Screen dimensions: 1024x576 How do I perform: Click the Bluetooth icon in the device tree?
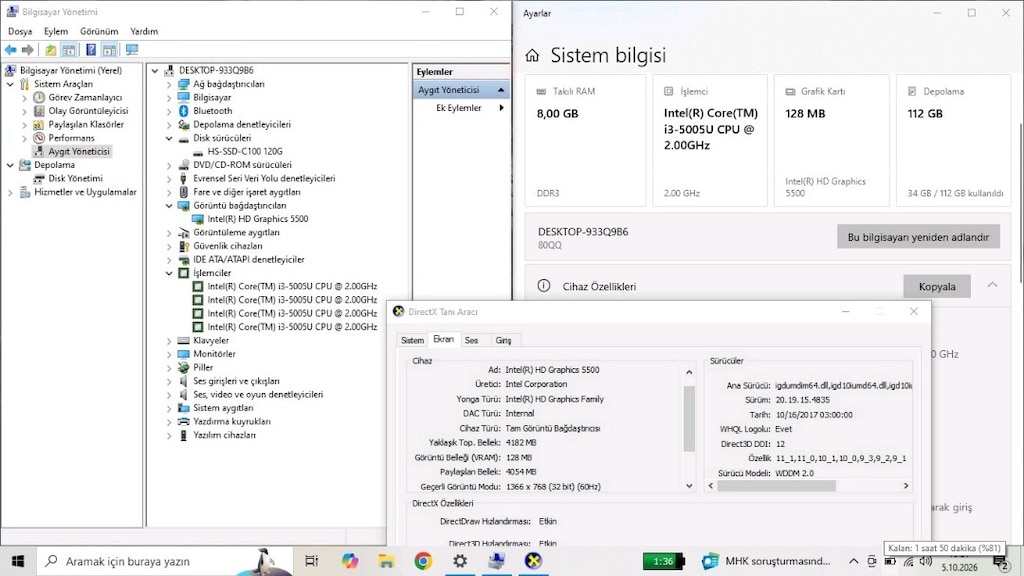(184, 111)
